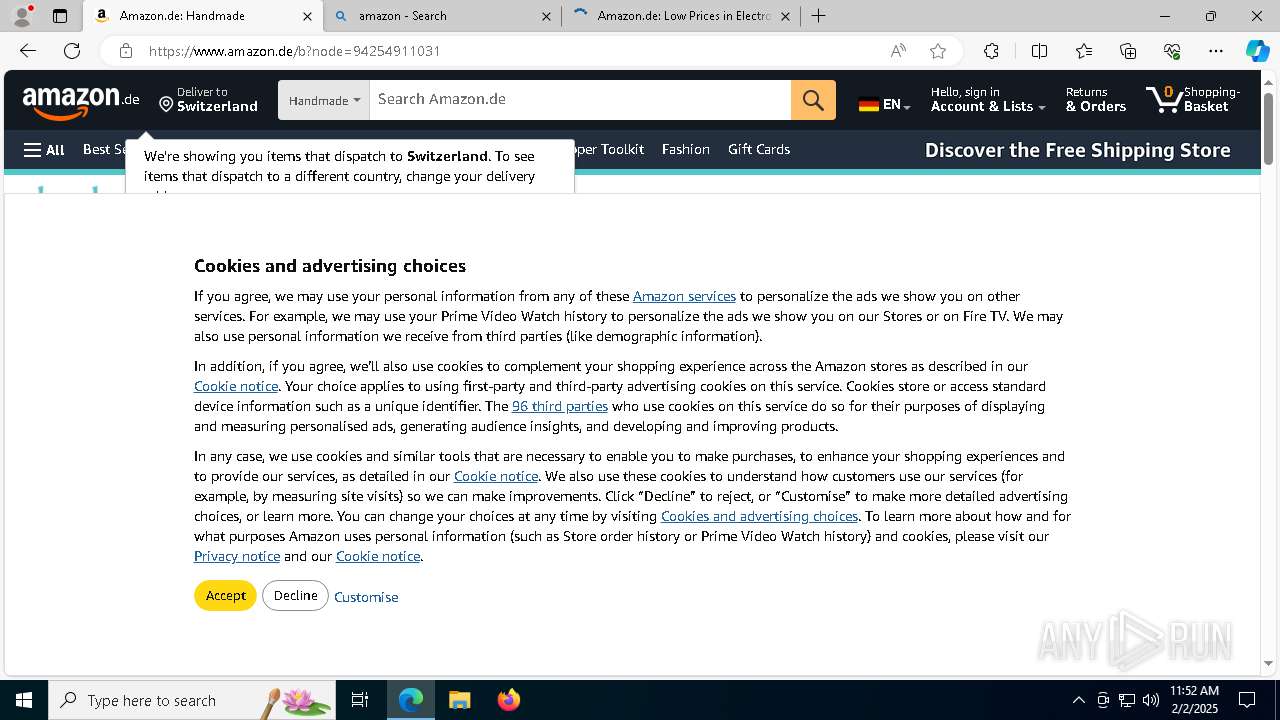Screen dimensions: 1280x720
Task: Click the browser address bar URL
Action: 295,51
